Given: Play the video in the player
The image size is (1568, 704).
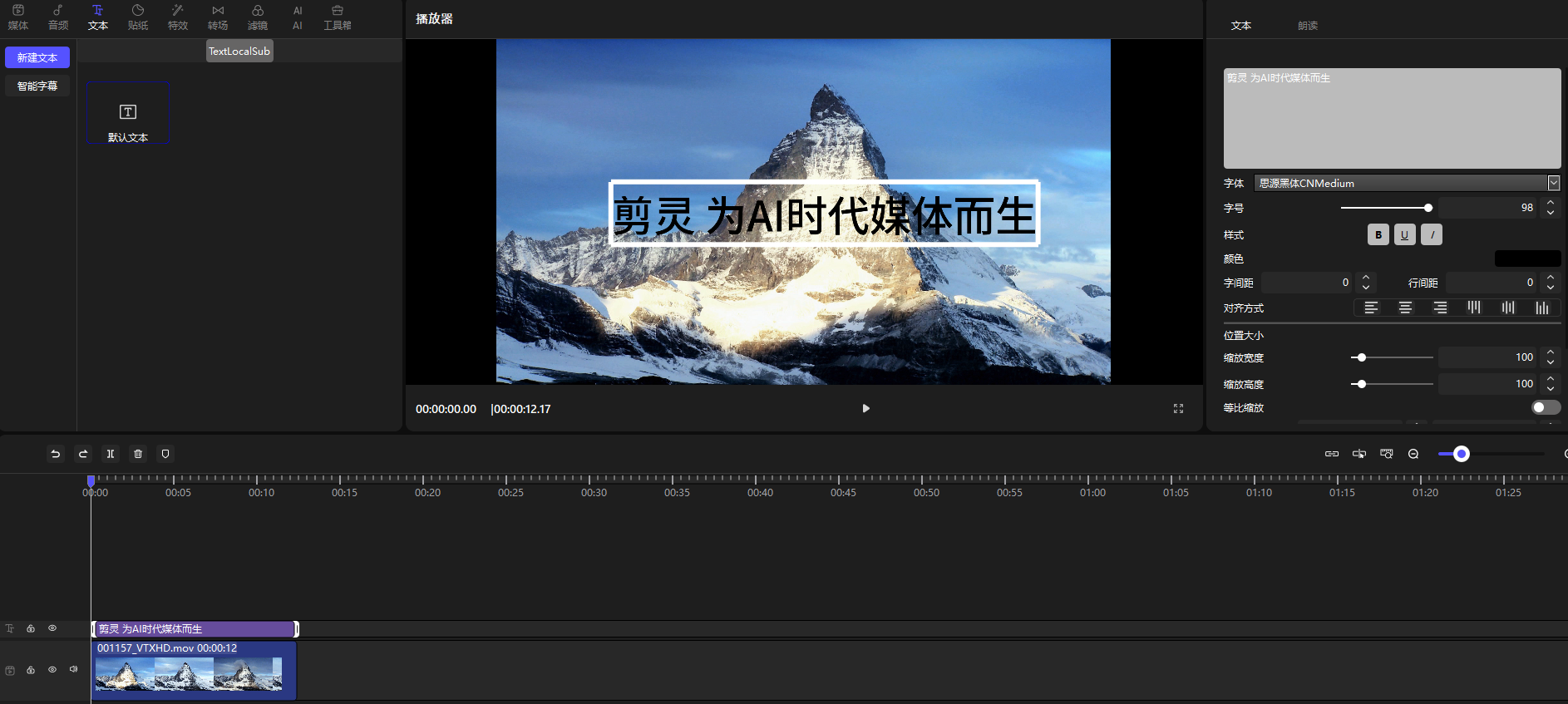Looking at the screenshot, I should tap(865, 409).
